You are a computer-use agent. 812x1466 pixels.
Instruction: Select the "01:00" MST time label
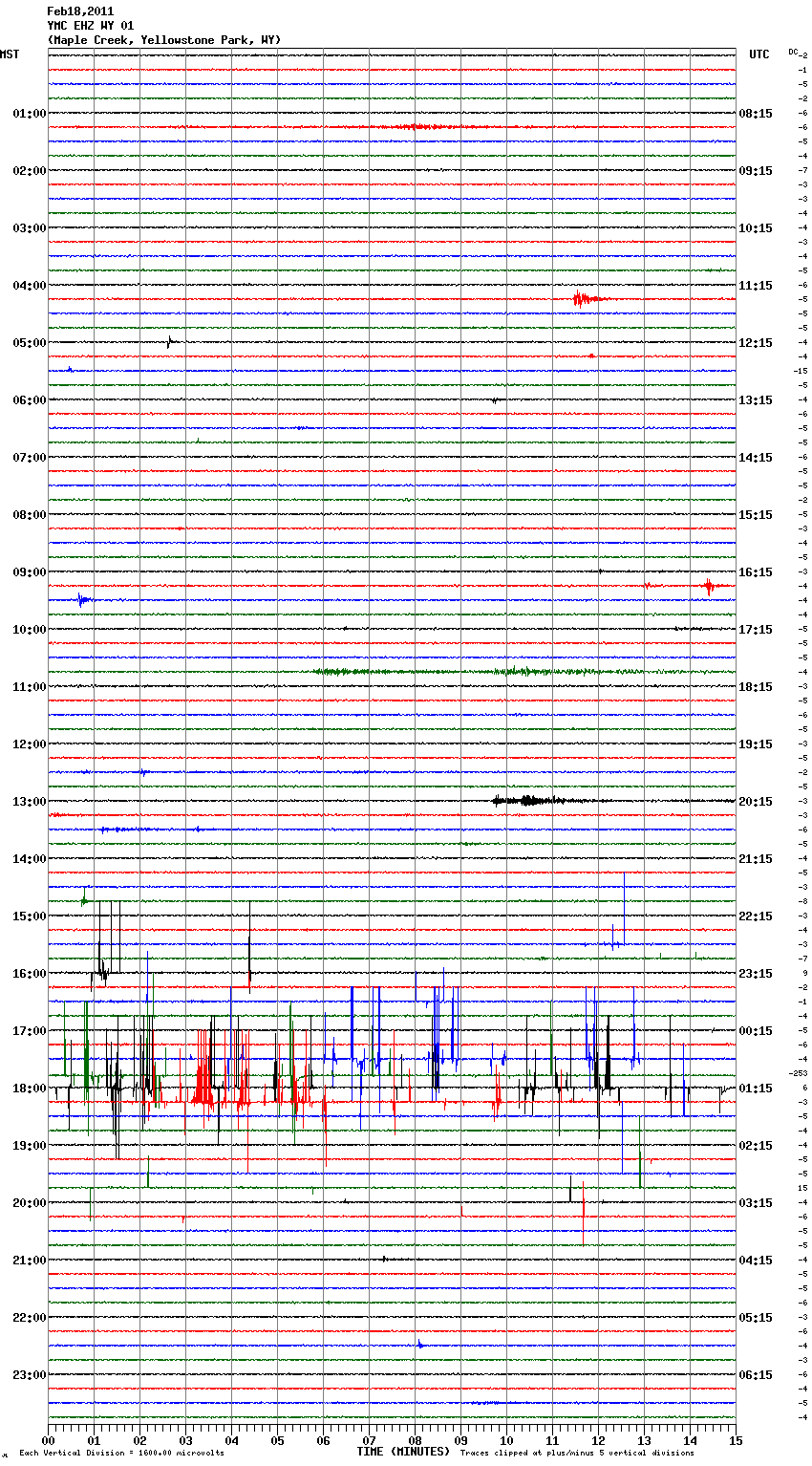[30, 114]
